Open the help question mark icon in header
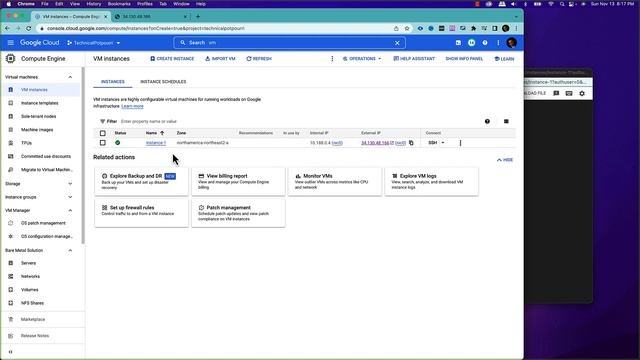The width and height of the screenshot is (640, 360). [x=485, y=42]
